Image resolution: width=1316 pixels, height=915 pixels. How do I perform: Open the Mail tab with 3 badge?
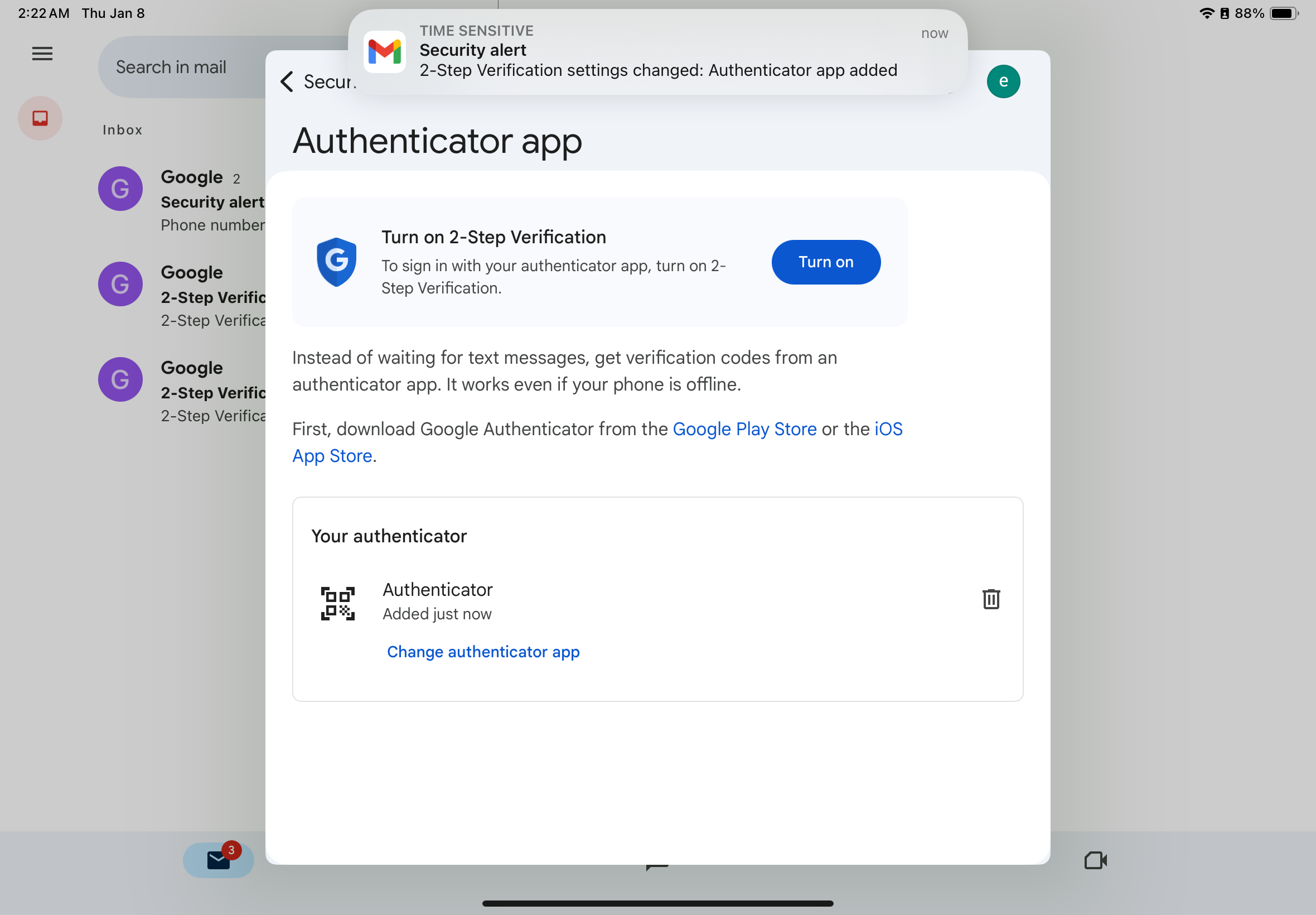[x=218, y=860]
